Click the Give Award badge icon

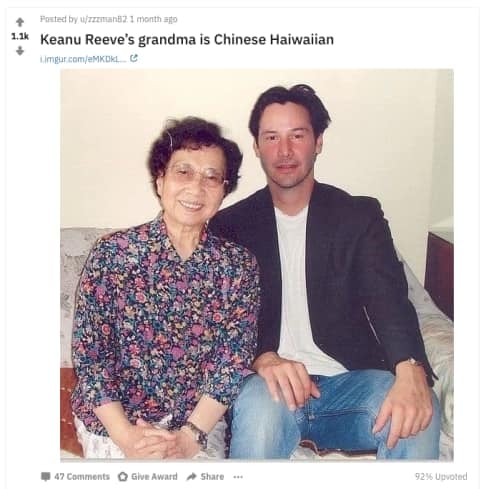pos(123,477)
